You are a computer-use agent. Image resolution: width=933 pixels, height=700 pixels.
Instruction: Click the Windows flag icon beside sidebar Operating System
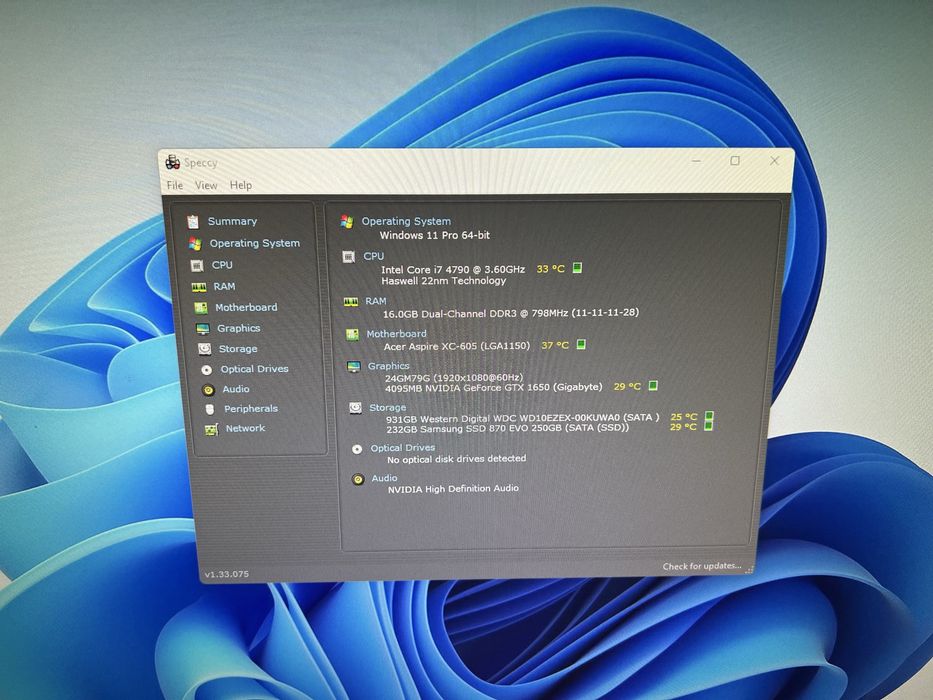pyautogui.click(x=195, y=243)
